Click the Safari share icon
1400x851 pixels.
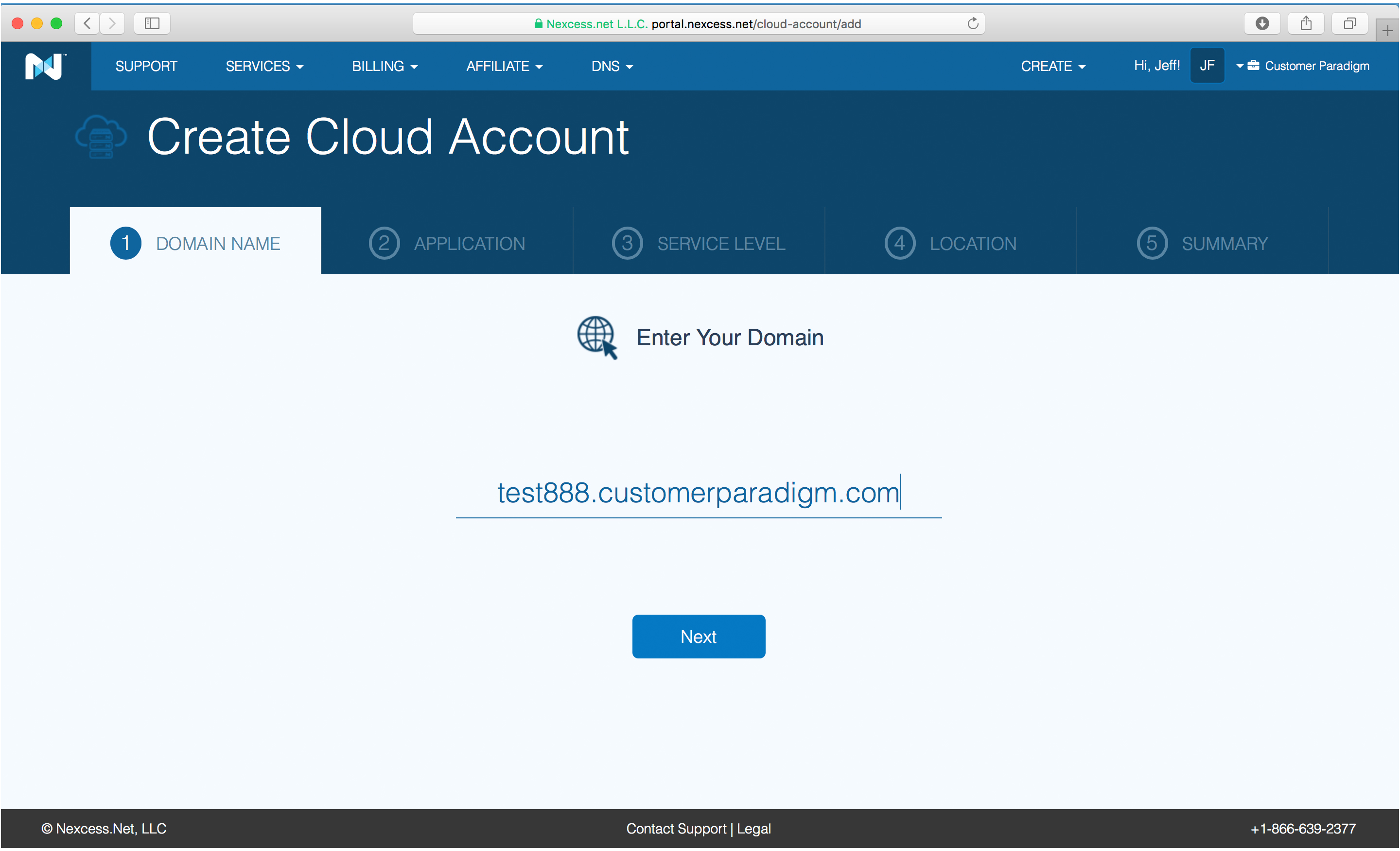(1306, 23)
